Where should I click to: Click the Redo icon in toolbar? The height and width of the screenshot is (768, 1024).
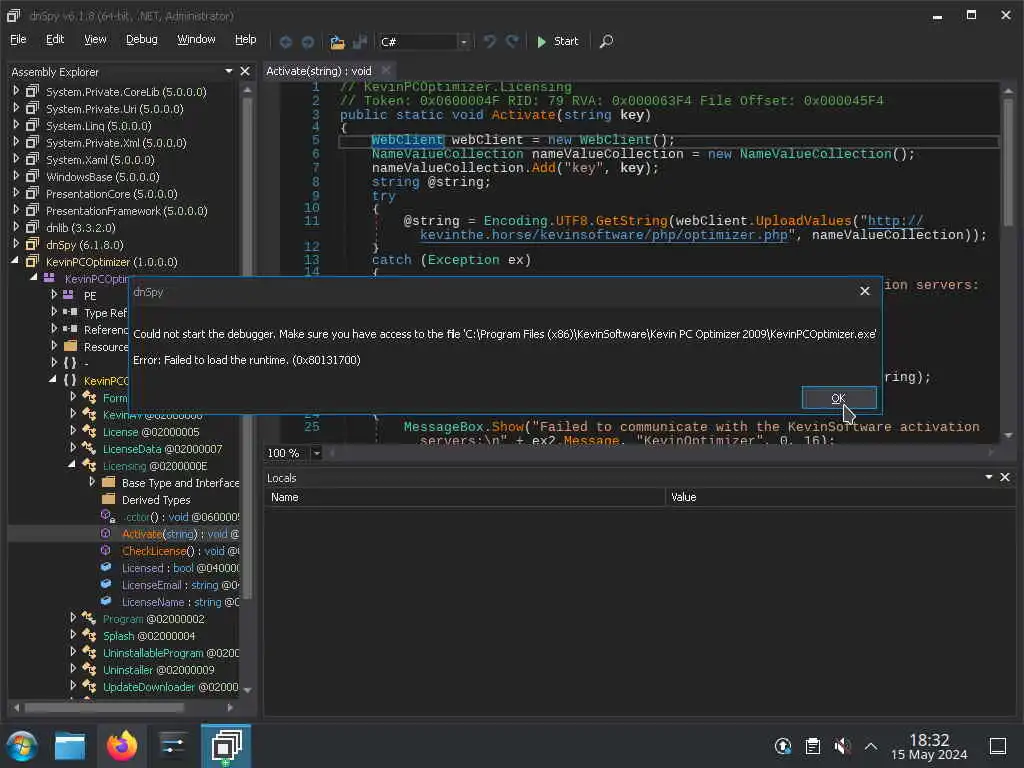point(512,42)
